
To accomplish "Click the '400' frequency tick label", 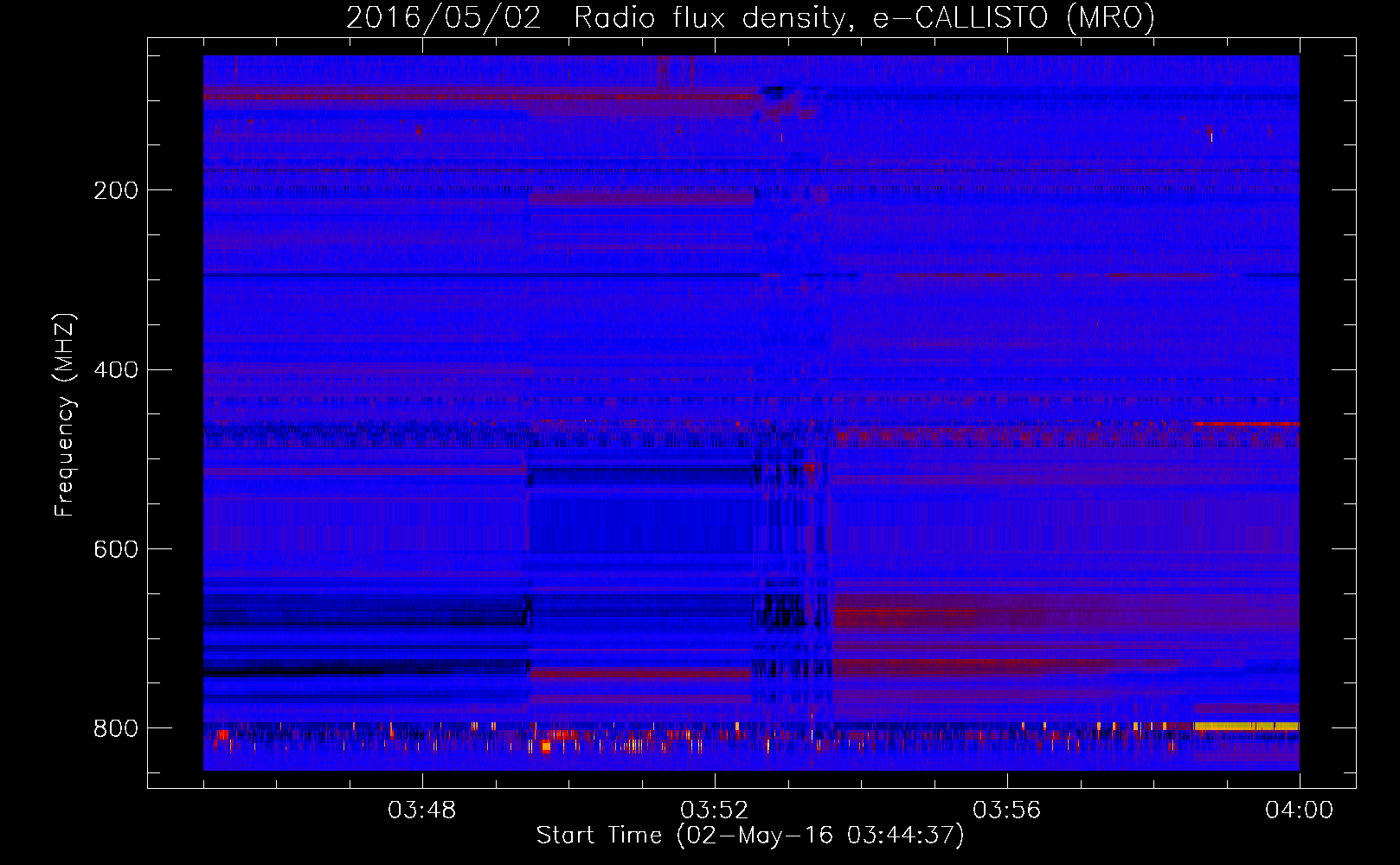I will click(116, 370).
